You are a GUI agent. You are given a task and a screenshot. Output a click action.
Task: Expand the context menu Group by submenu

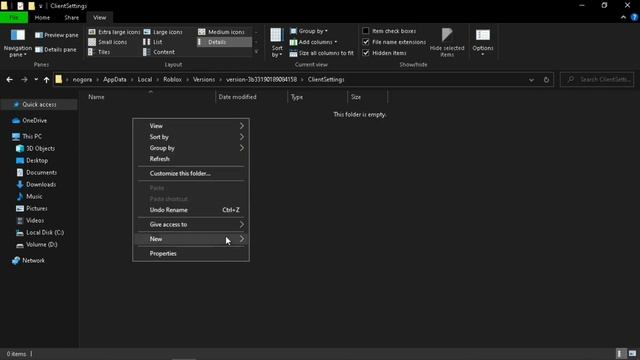point(191,148)
